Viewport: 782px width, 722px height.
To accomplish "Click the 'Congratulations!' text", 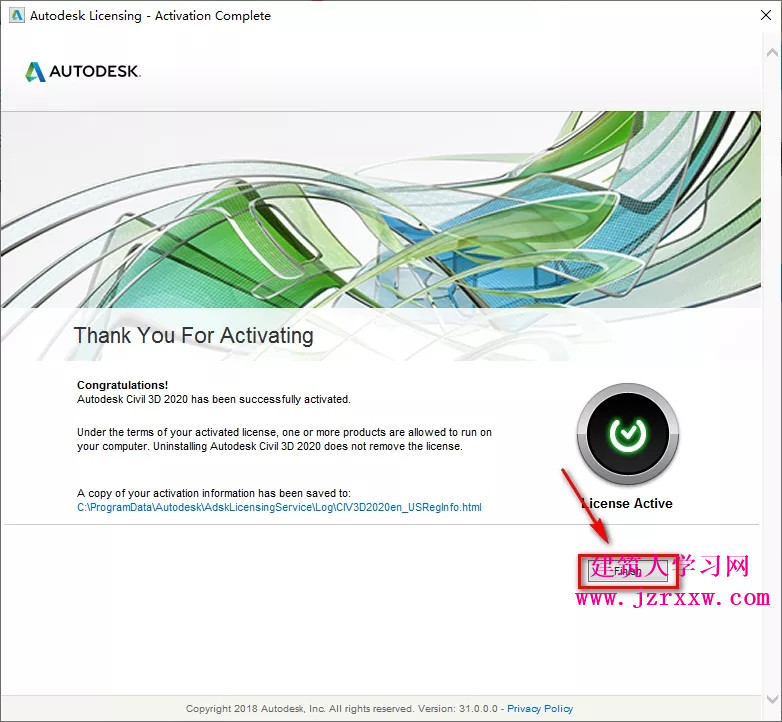I will [x=122, y=385].
